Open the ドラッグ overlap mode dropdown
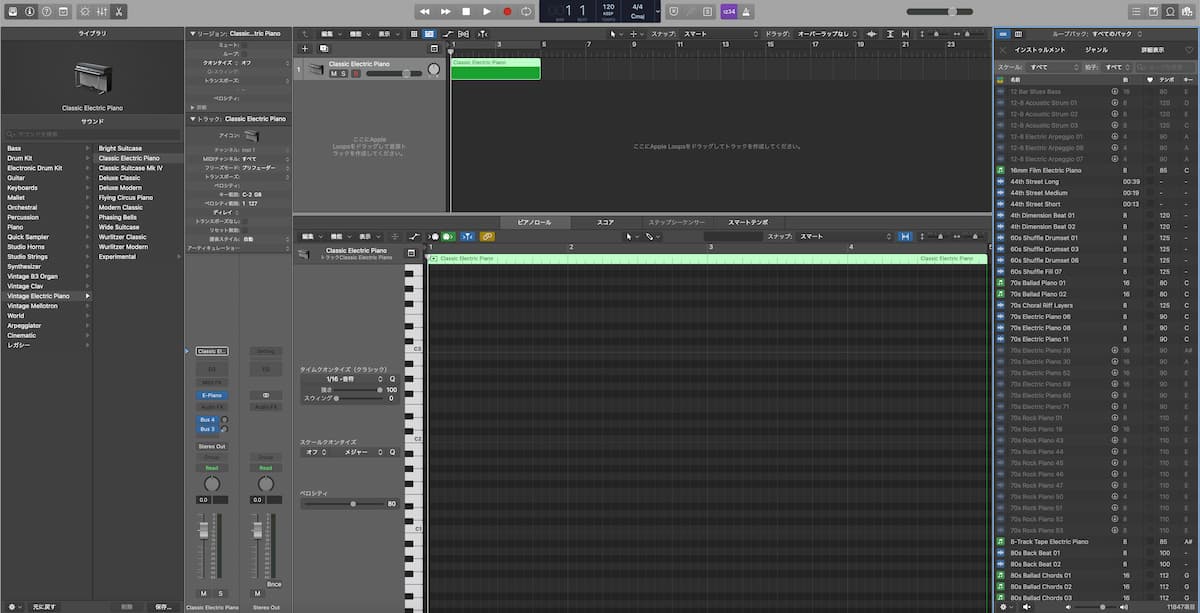The width and height of the screenshot is (1200, 613). (x=826, y=33)
